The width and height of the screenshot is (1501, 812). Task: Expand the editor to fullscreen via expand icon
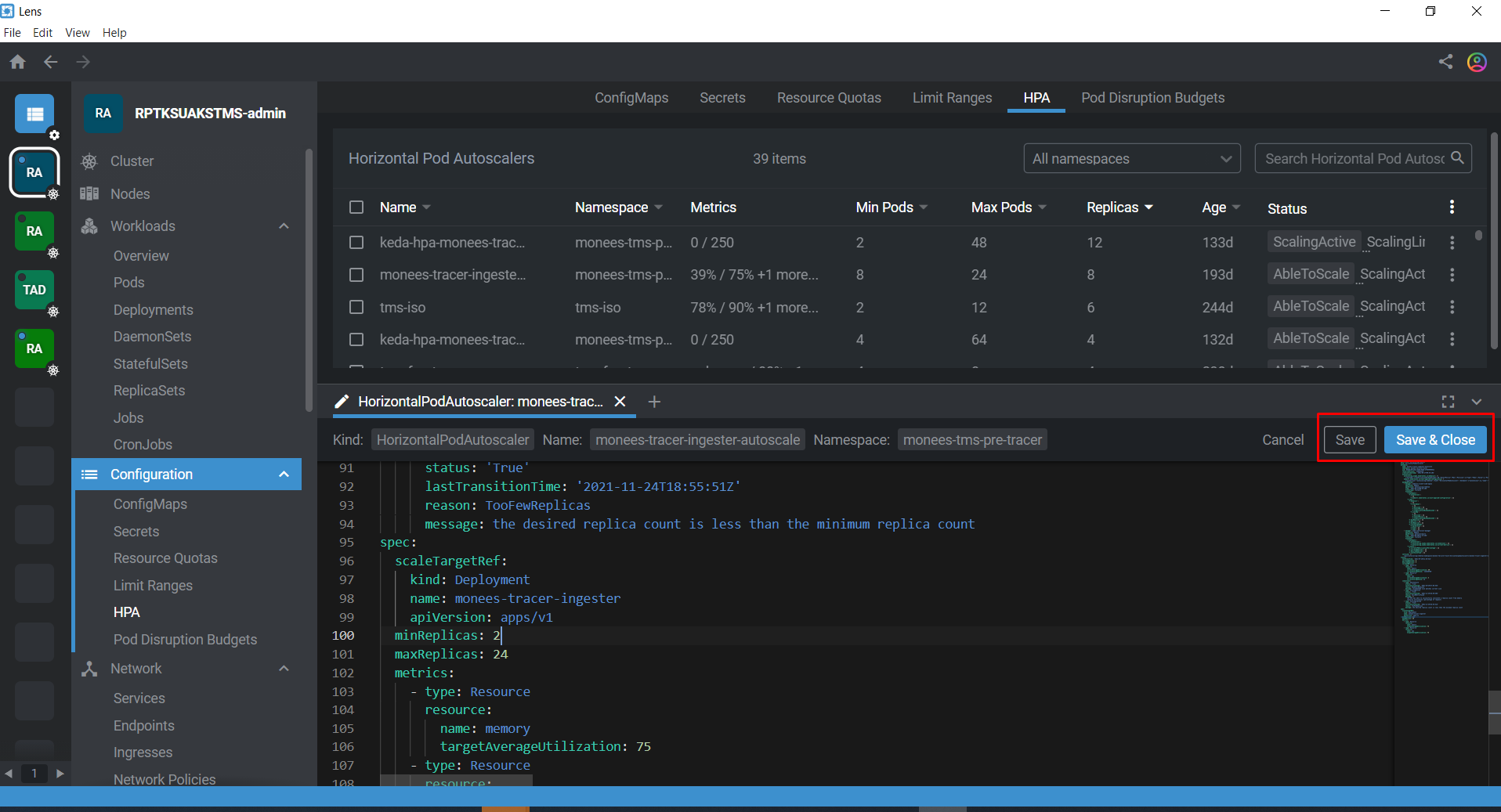tap(1449, 402)
